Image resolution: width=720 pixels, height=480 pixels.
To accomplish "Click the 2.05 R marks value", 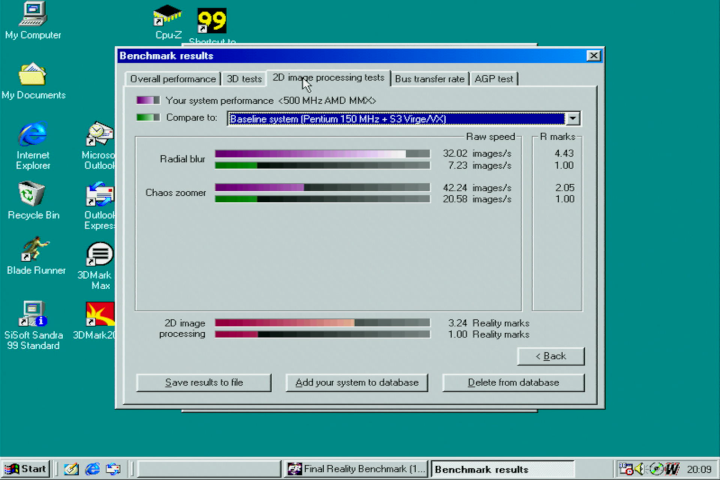I will coord(564,188).
